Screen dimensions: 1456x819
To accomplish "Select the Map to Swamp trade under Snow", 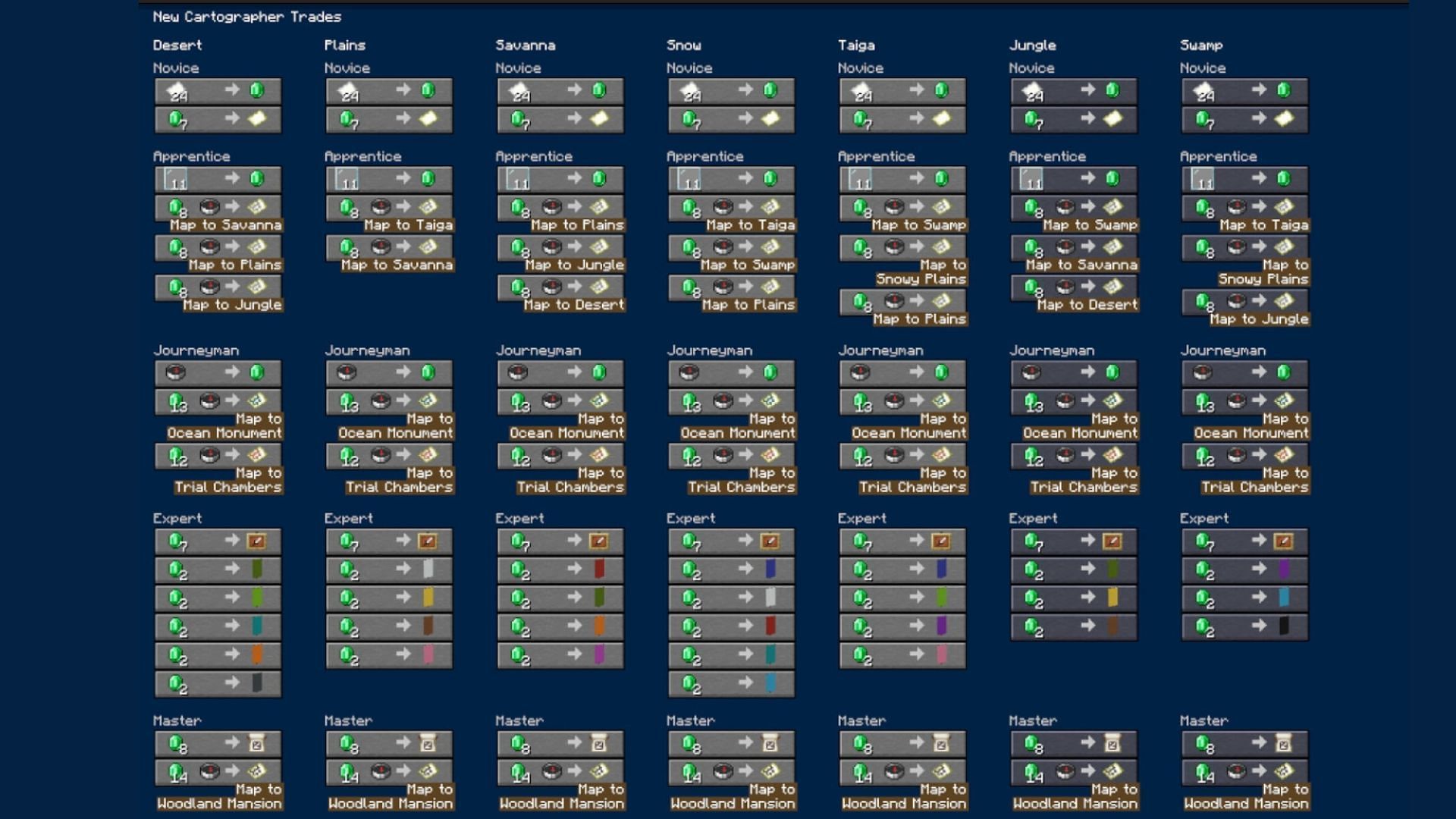I will 732,246.
